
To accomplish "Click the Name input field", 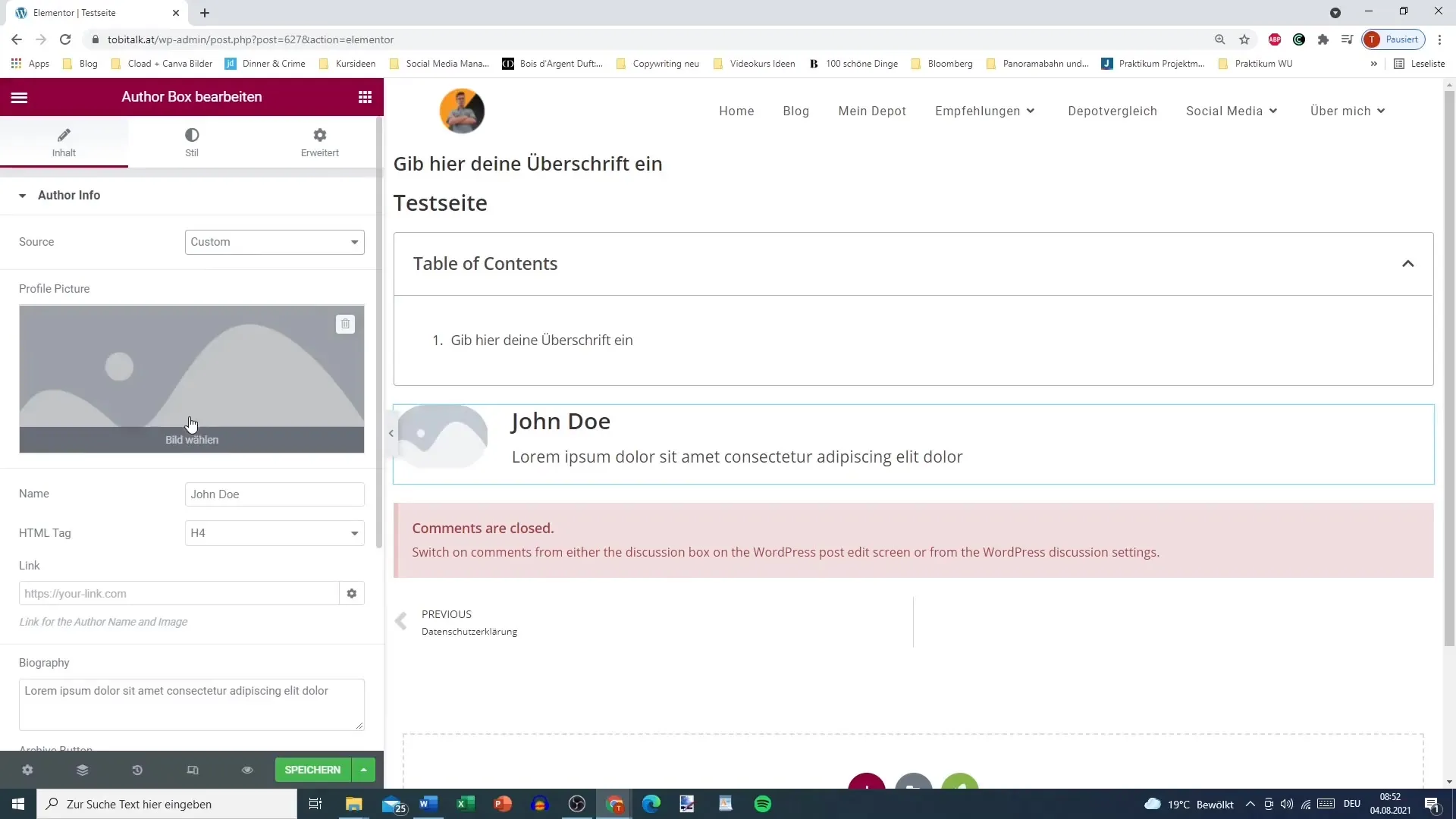I will click(x=275, y=494).
